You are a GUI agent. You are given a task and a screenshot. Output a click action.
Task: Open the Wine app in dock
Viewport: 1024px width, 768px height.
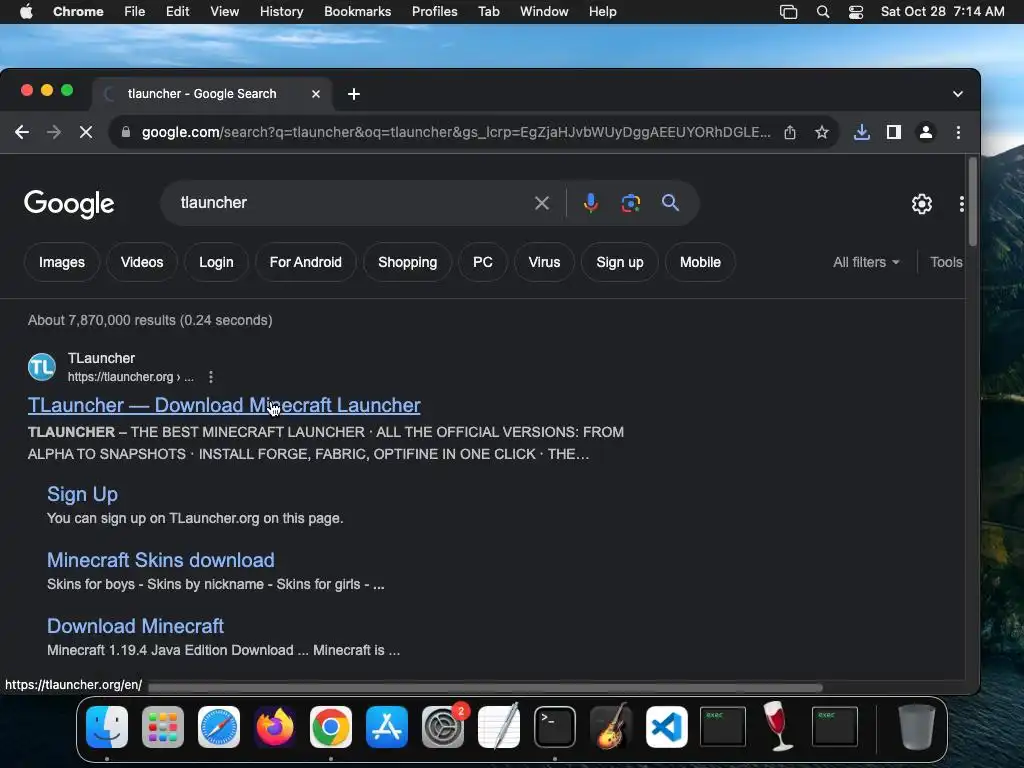point(778,726)
